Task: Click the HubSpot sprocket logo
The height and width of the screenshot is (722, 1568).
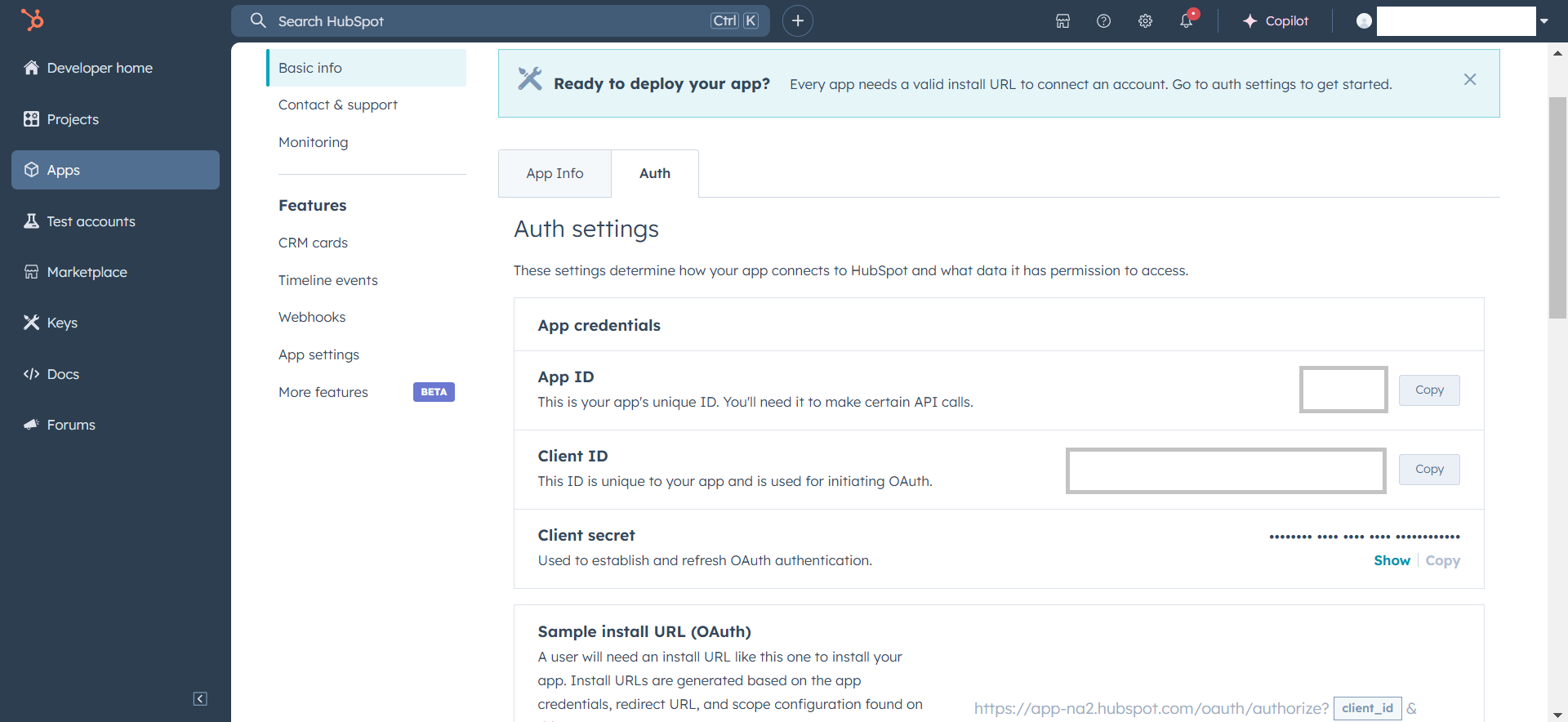Action: 33,20
